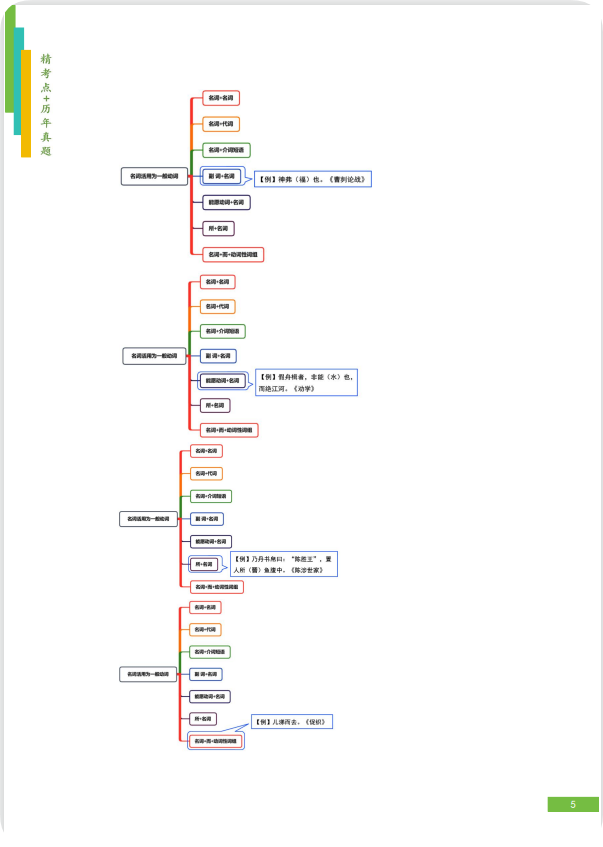The image size is (603, 847).
Task: Select 名词+代词 node in the top mind map
Action: coord(221,124)
